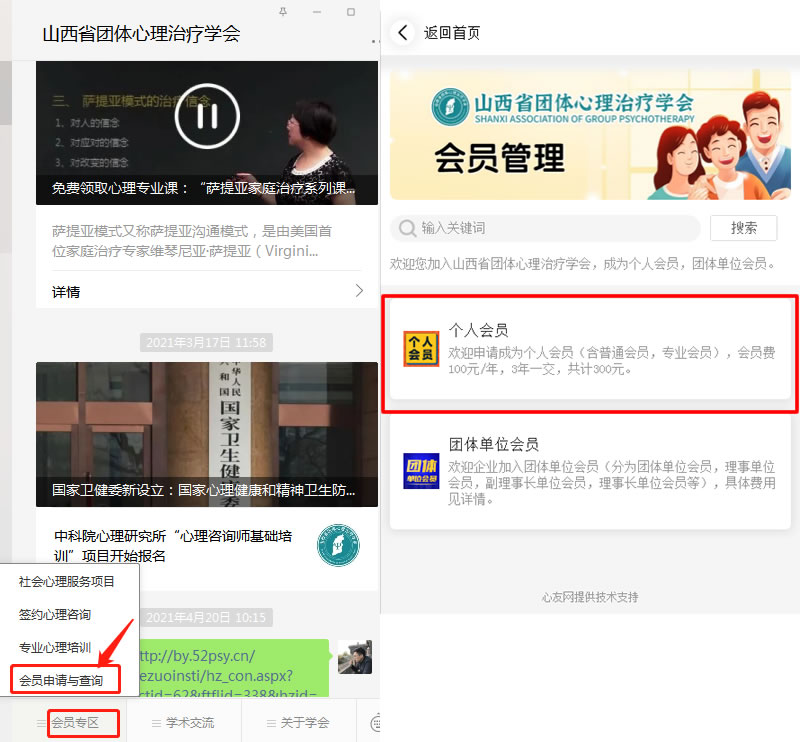Expand the 学术交流 bottom menu
Image resolution: width=800 pixels, height=742 pixels.
pos(183,722)
